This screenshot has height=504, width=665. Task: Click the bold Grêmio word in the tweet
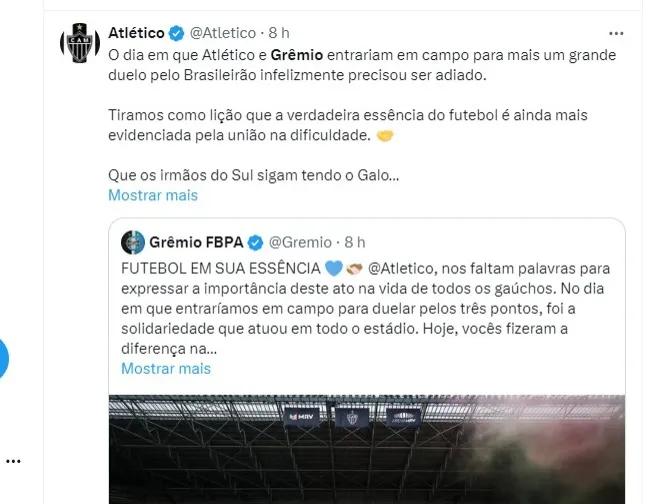(x=297, y=55)
